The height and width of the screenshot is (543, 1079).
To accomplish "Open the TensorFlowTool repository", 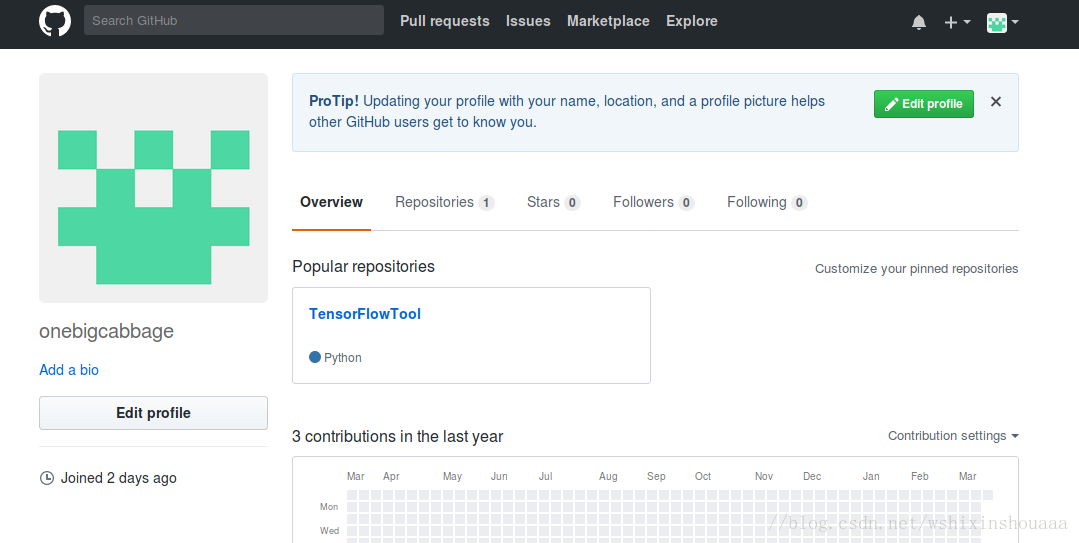I will [x=365, y=314].
